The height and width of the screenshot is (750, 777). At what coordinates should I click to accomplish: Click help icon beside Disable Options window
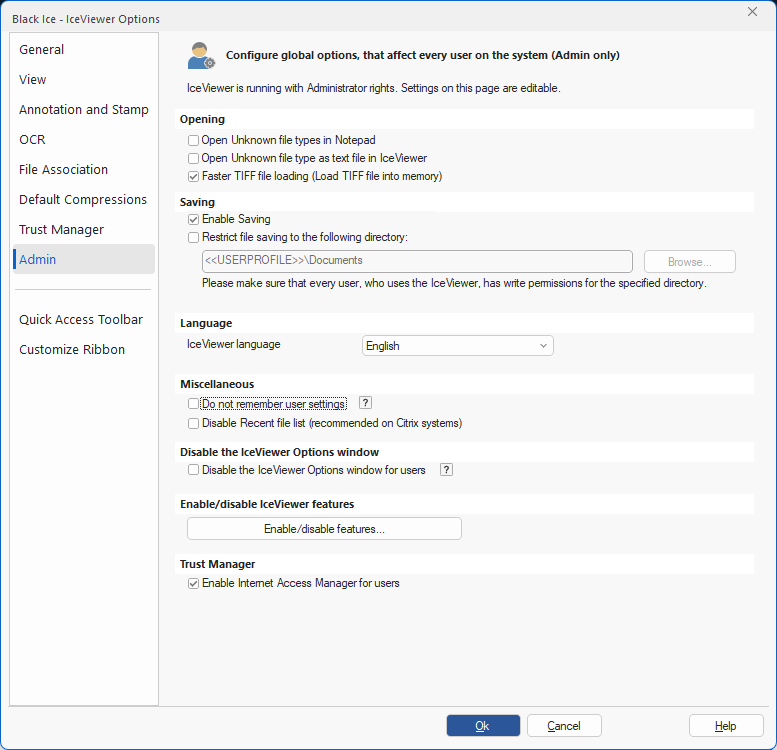coord(446,470)
